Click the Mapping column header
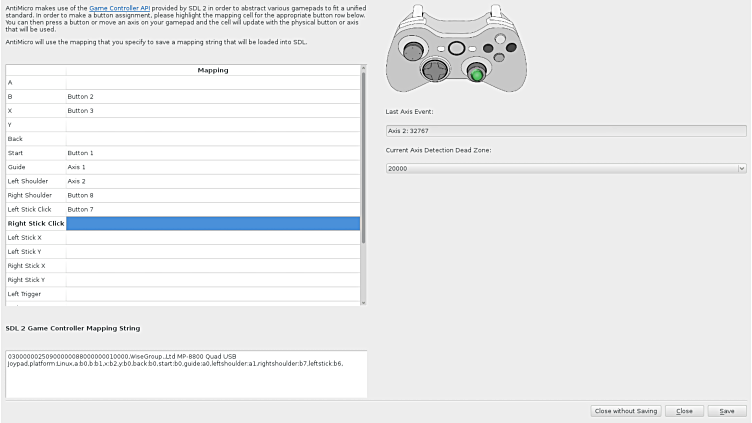Screen dimensions: 752x423 point(213,70)
